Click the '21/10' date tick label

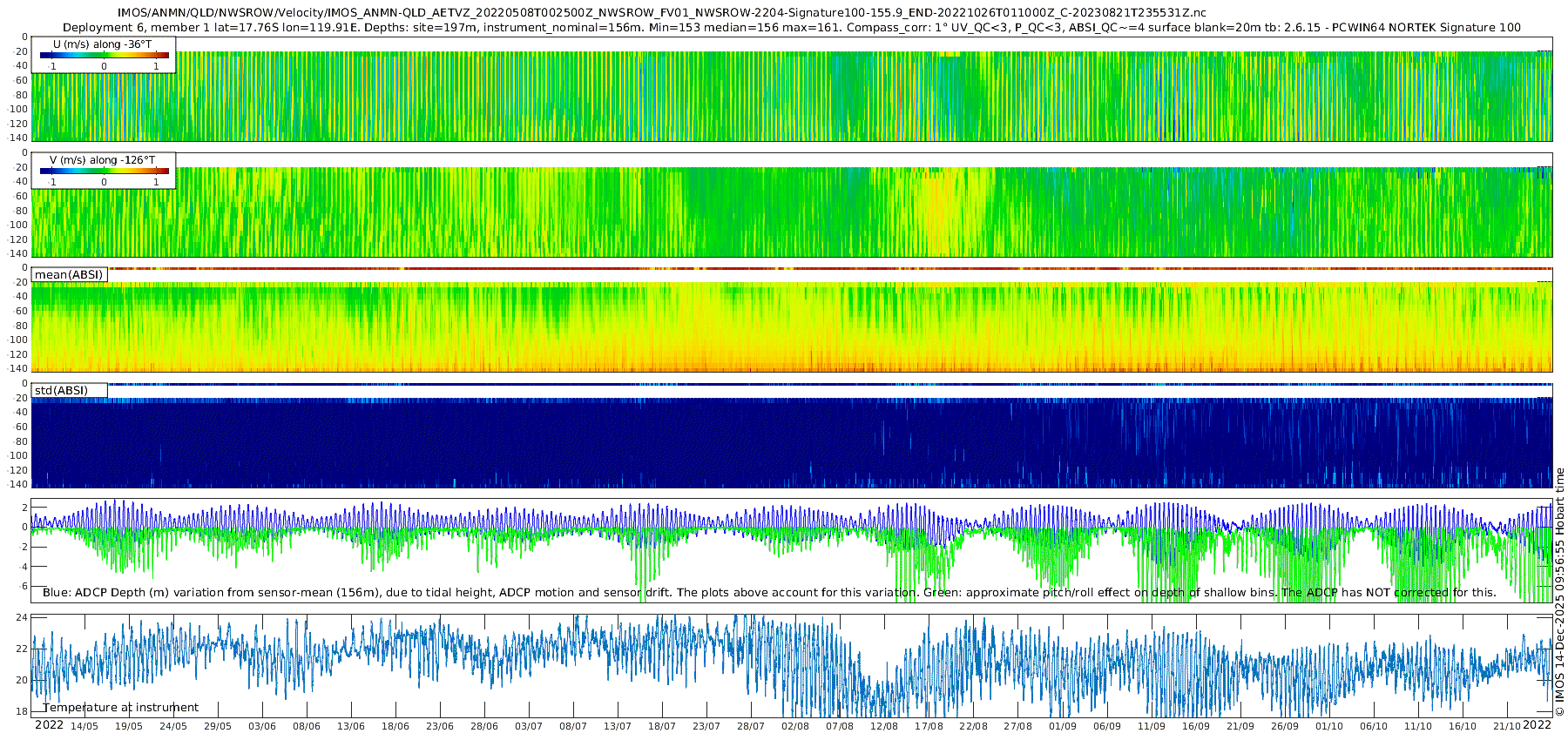[1507, 726]
